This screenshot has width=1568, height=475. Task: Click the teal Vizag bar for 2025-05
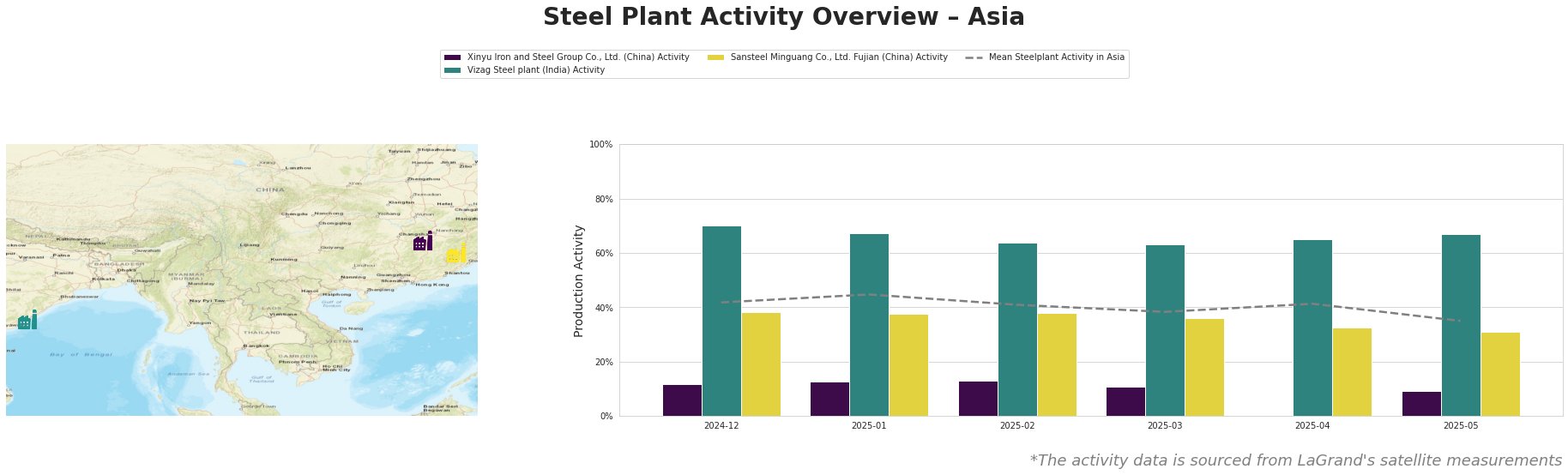coord(1461,325)
